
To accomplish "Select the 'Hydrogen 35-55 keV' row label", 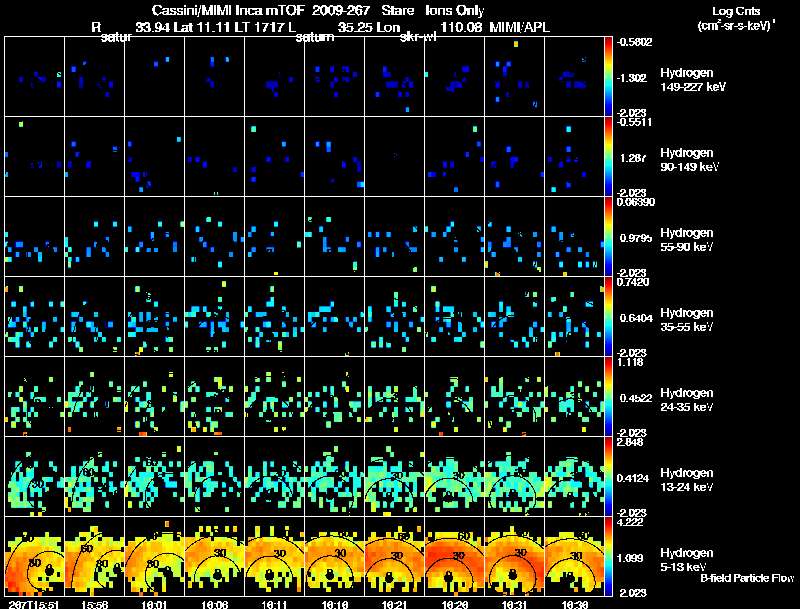I will click(x=687, y=320).
